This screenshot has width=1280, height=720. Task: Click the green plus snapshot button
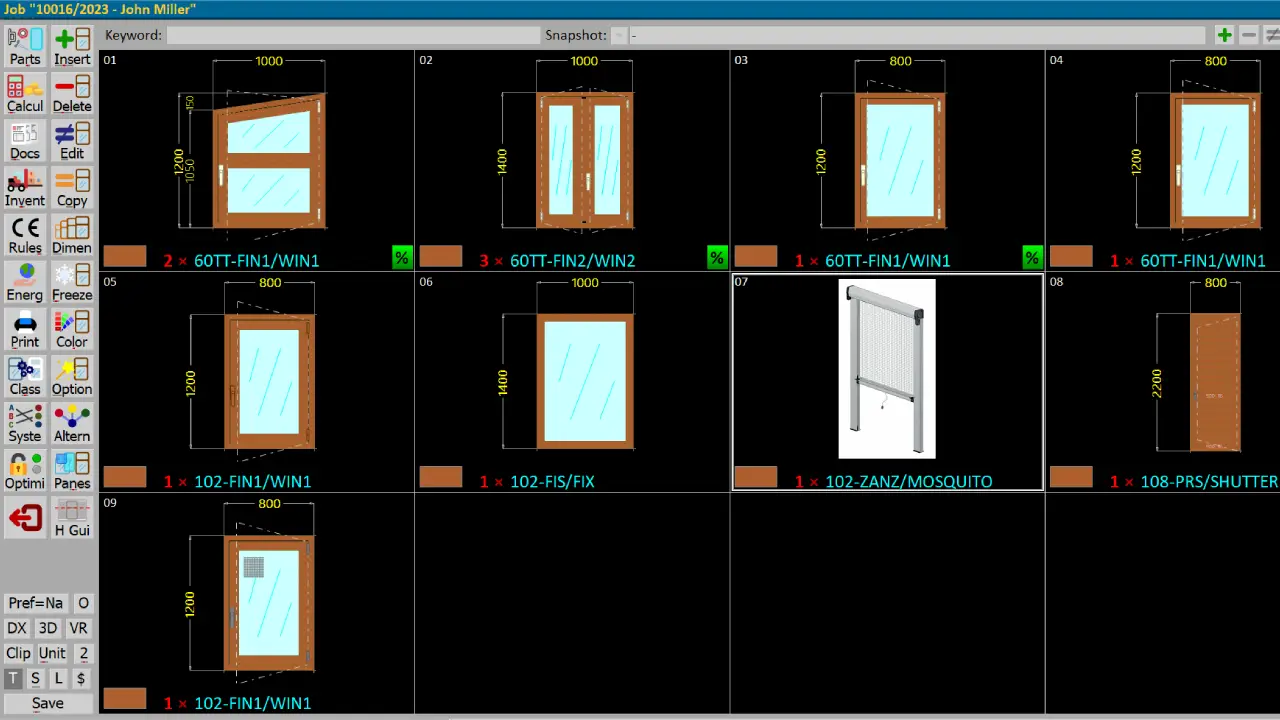click(1224, 35)
